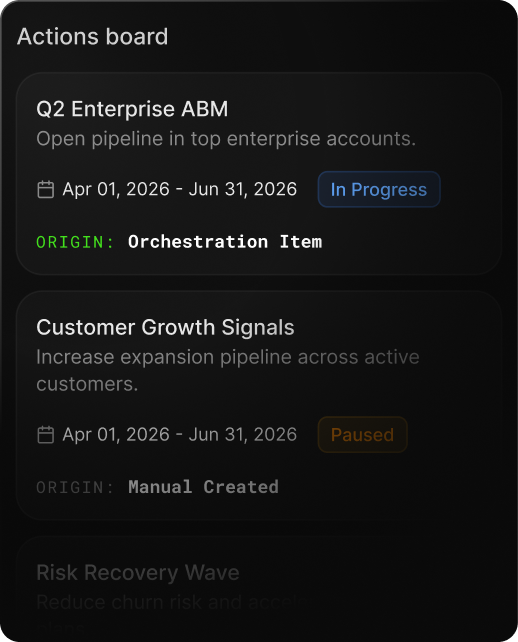Select the Actions board heading
The height and width of the screenshot is (642, 518).
click(93, 36)
